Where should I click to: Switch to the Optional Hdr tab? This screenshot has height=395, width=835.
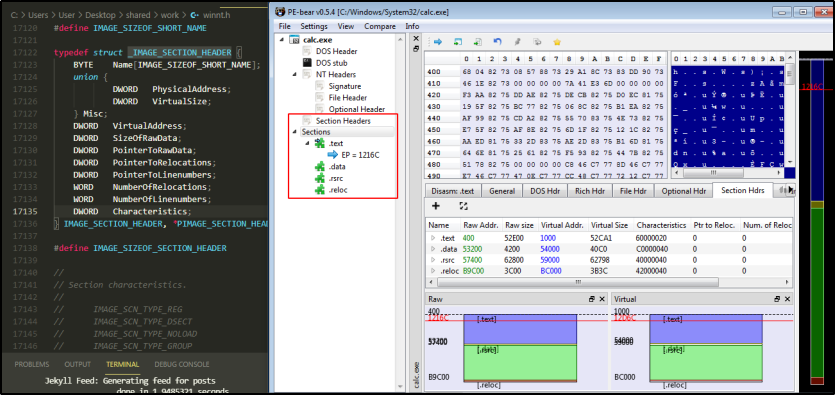coord(683,191)
